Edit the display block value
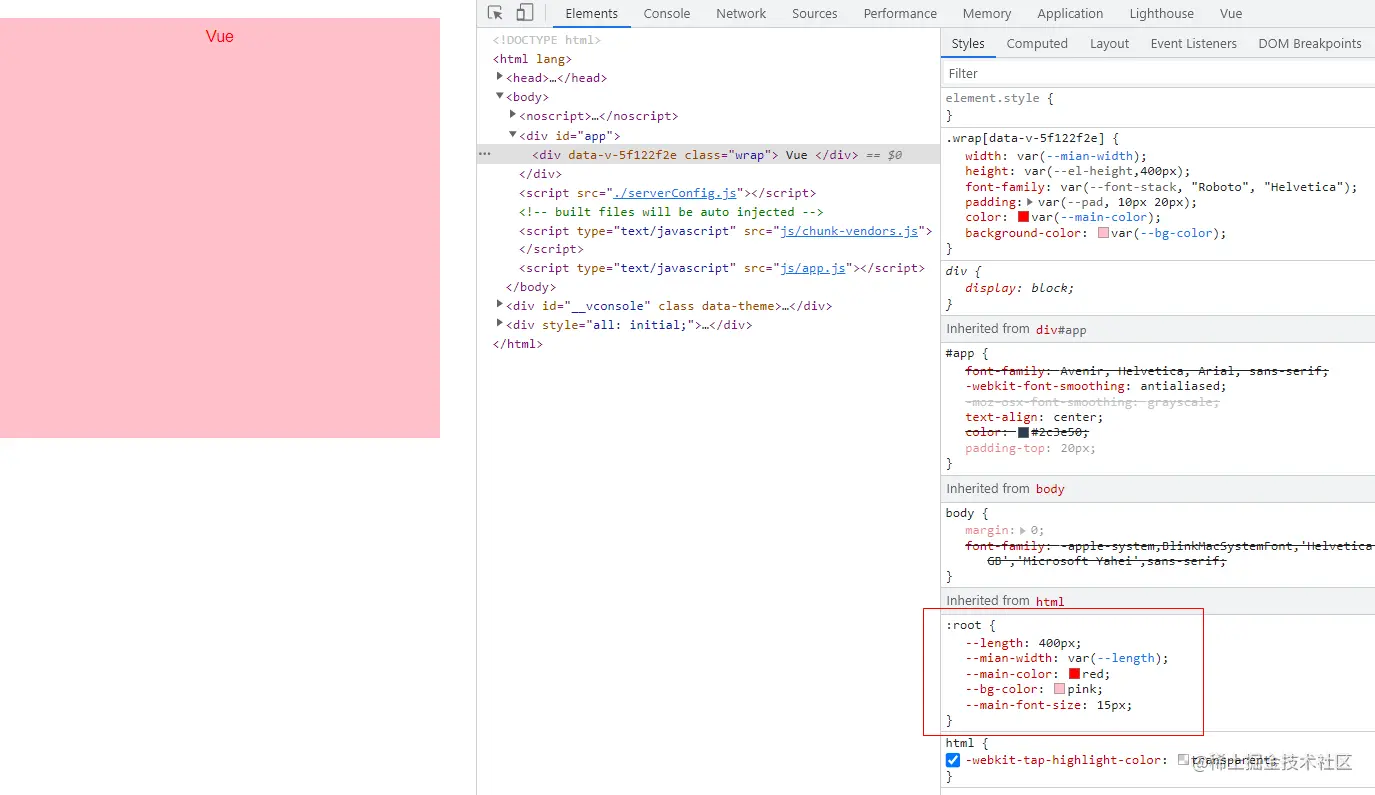This screenshot has height=795, width=1375. click(x=1049, y=288)
